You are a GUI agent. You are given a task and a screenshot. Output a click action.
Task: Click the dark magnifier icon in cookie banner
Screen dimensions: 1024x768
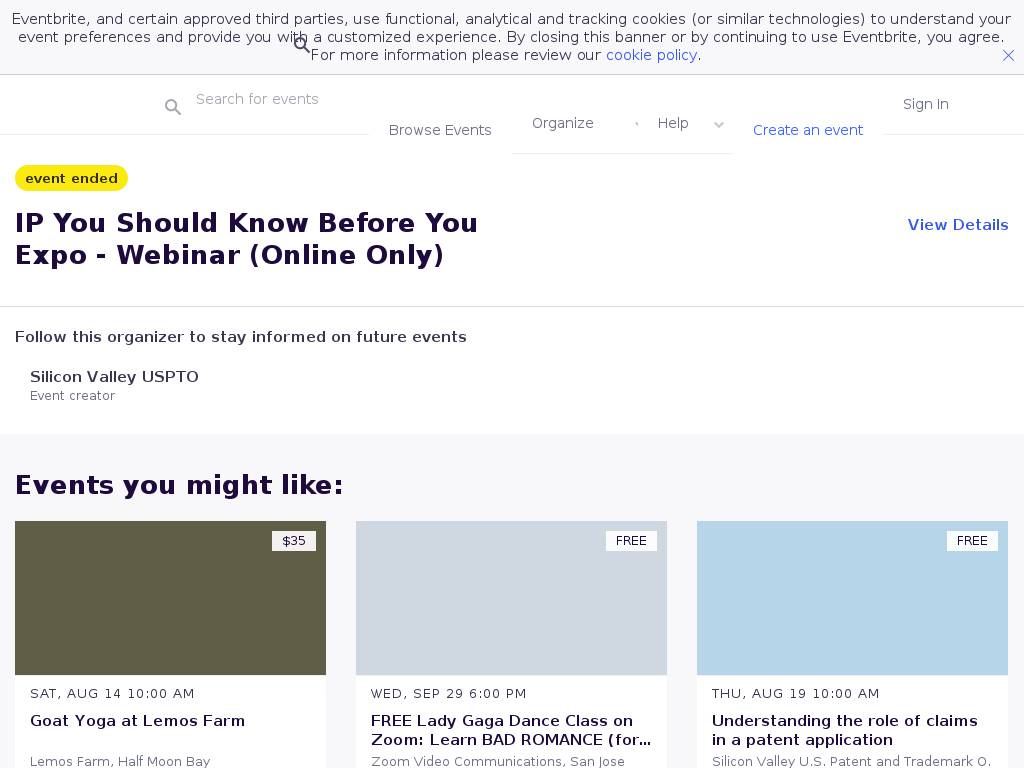coord(302,45)
